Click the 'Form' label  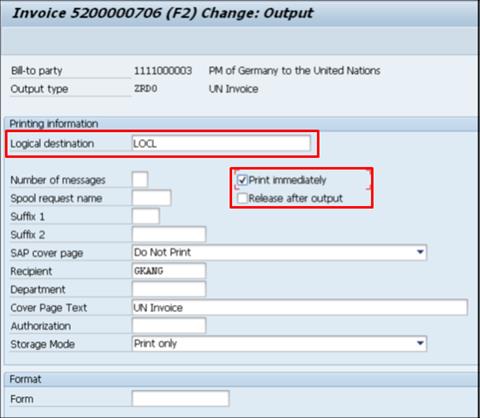[x=22, y=399]
